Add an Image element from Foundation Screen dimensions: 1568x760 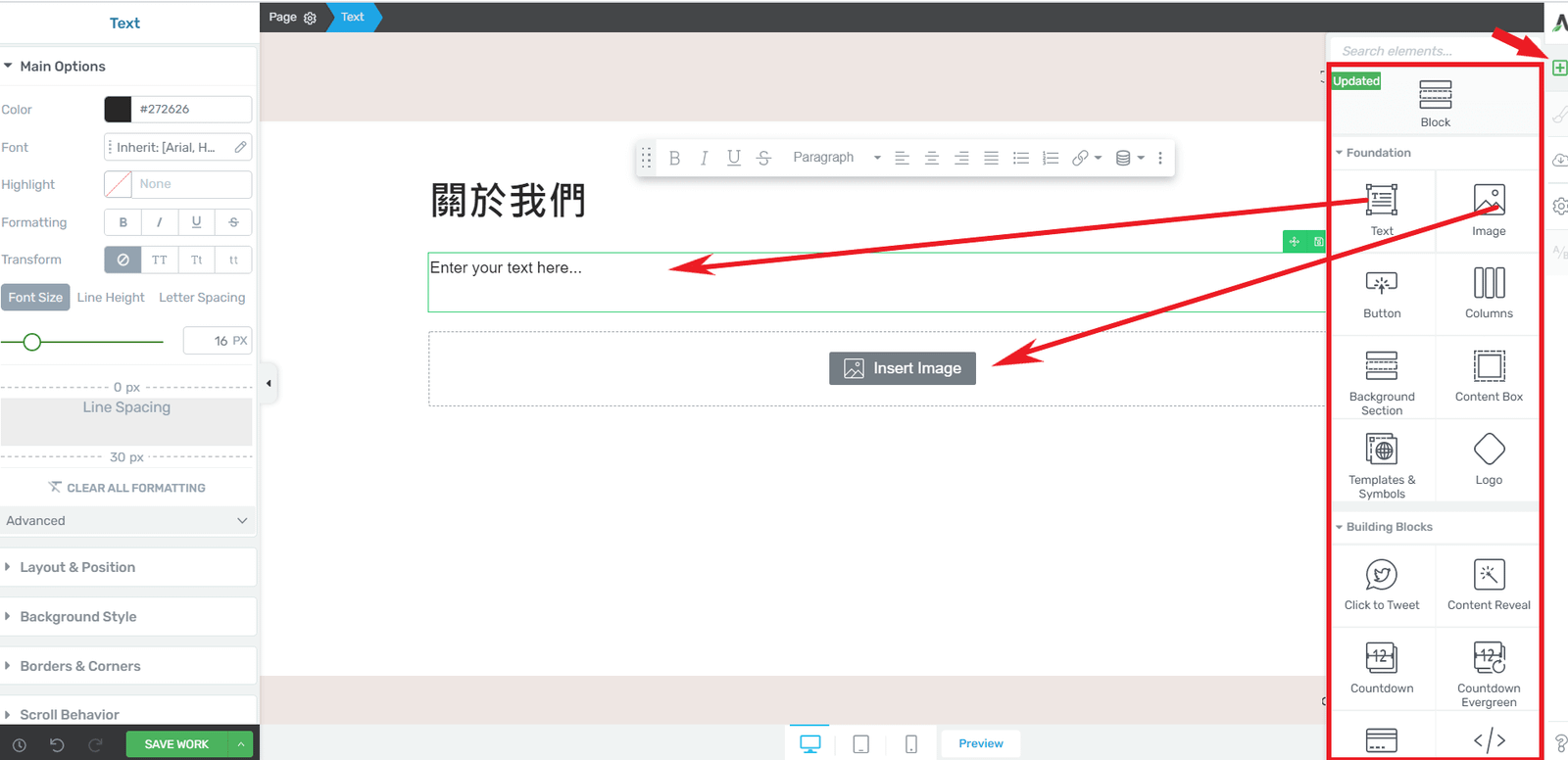1489,211
